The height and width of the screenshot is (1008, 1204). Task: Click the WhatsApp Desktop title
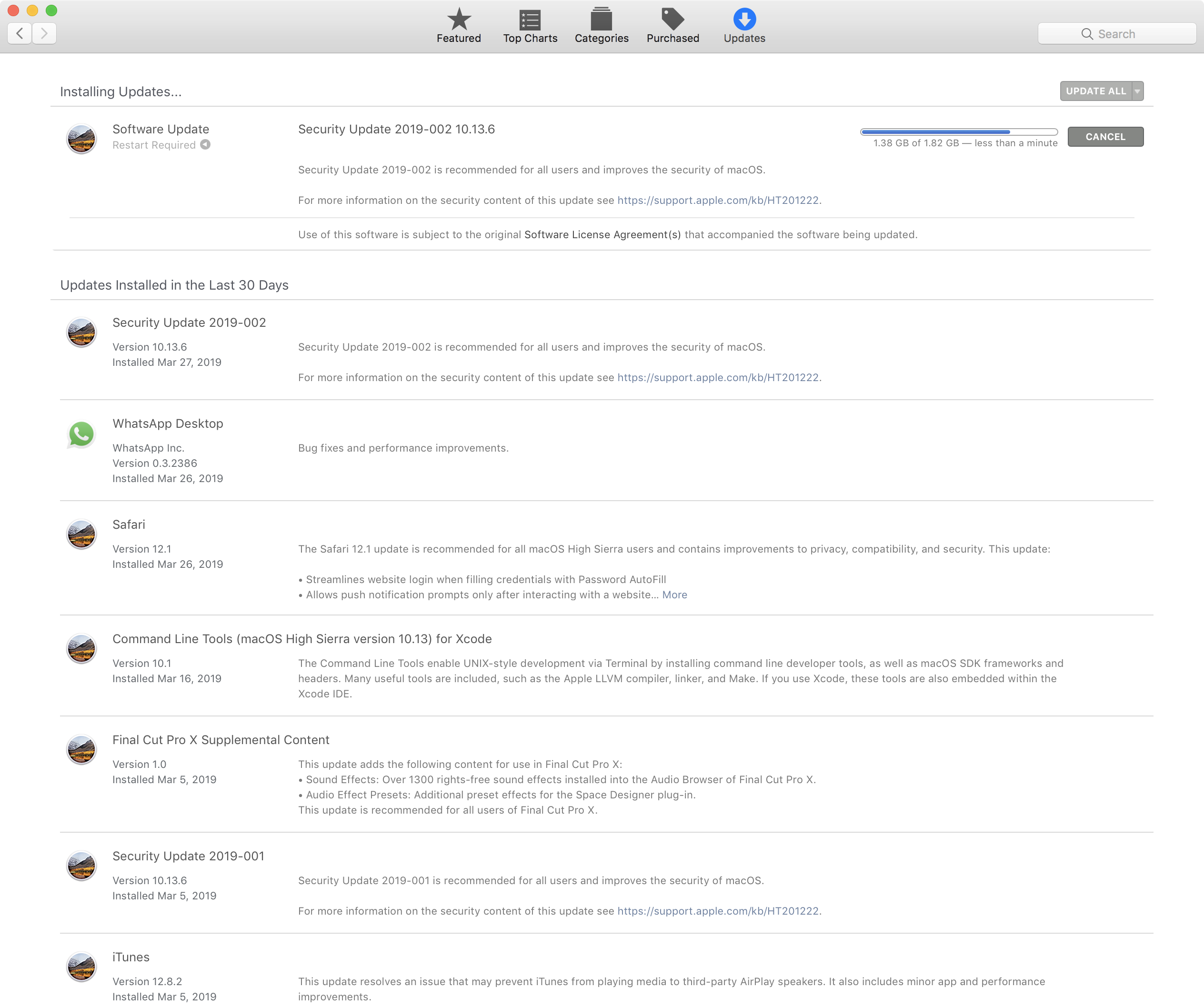pos(168,423)
